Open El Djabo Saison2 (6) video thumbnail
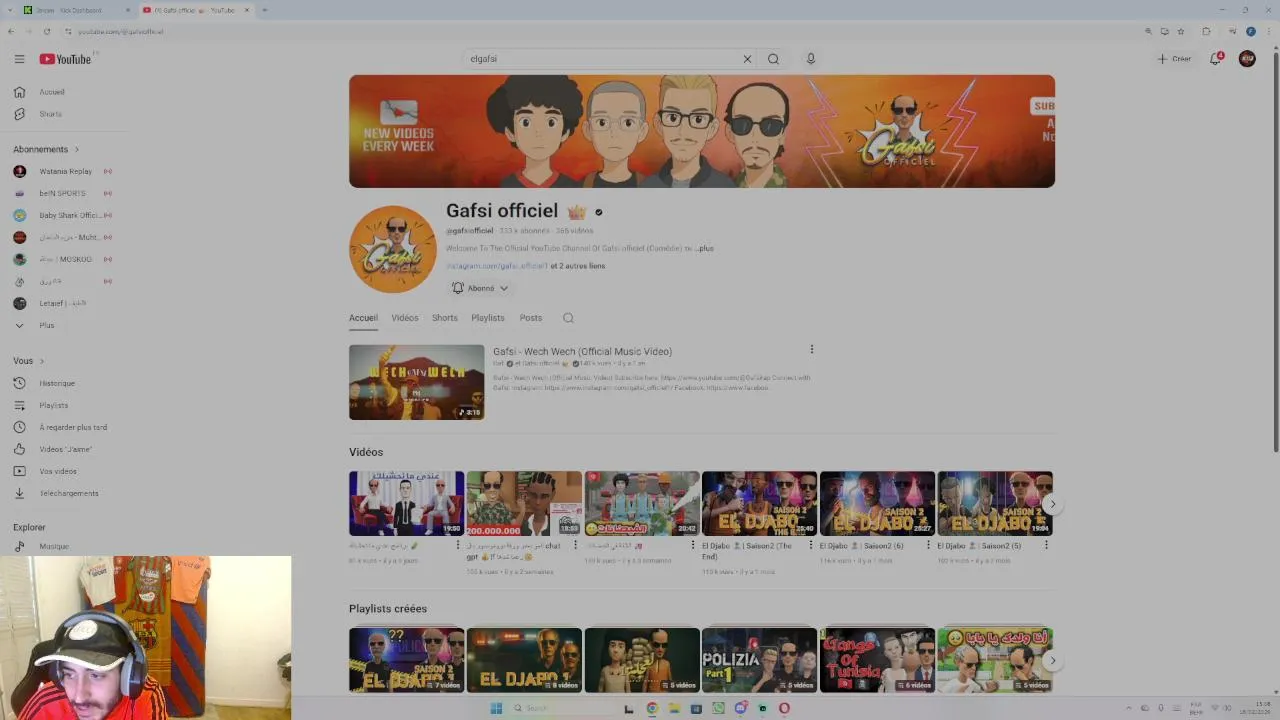Image resolution: width=1280 pixels, height=720 pixels. click(x=877, y=504)
